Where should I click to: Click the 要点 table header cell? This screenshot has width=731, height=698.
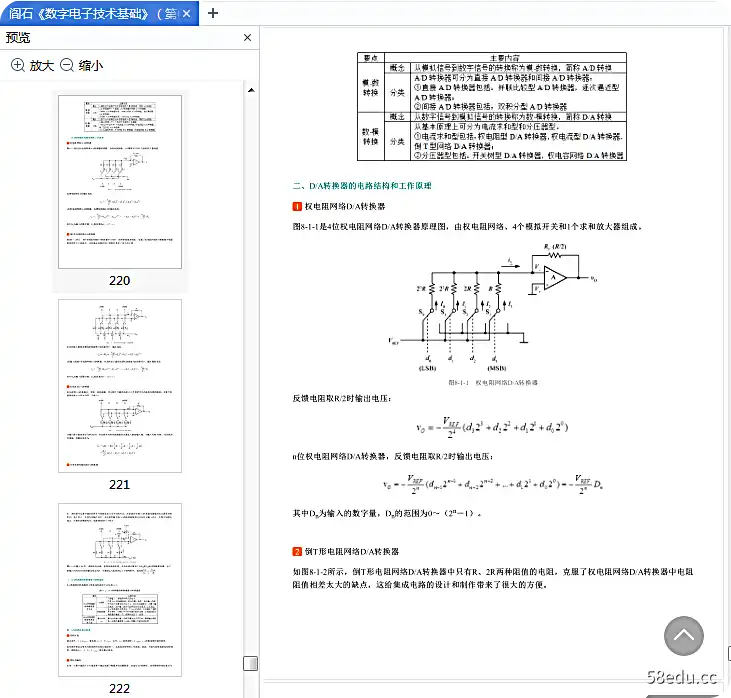pos(371,58)
